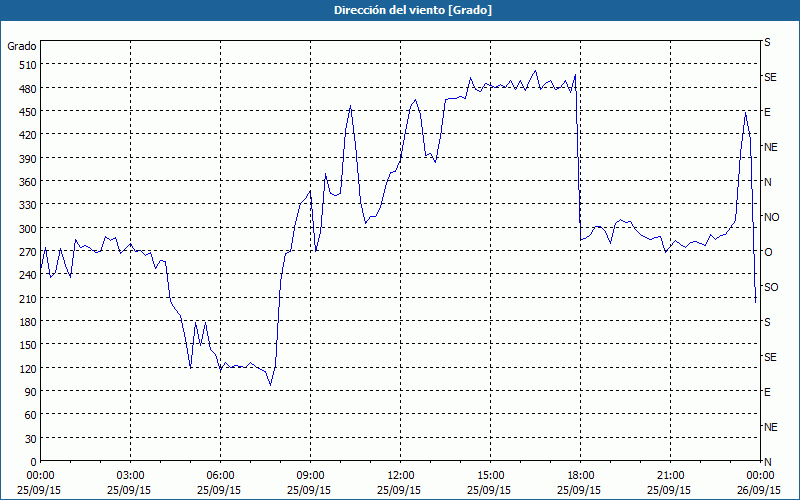Select the 21:00 time label
This screenshot has height=500, width=800.
[670, 476]
